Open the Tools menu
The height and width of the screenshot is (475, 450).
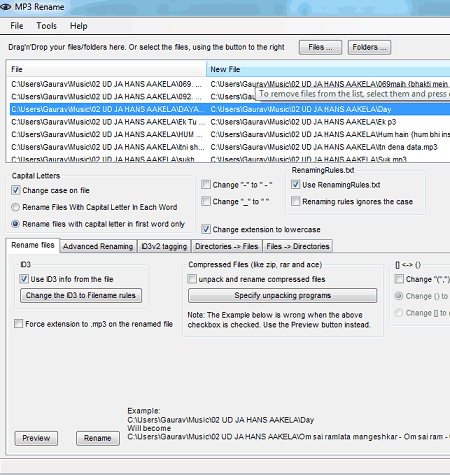[x=46, y=26]
